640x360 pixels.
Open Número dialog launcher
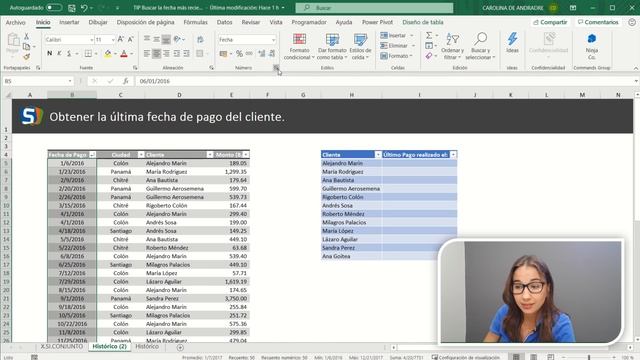pyautogui.click(x=276, y=68)
